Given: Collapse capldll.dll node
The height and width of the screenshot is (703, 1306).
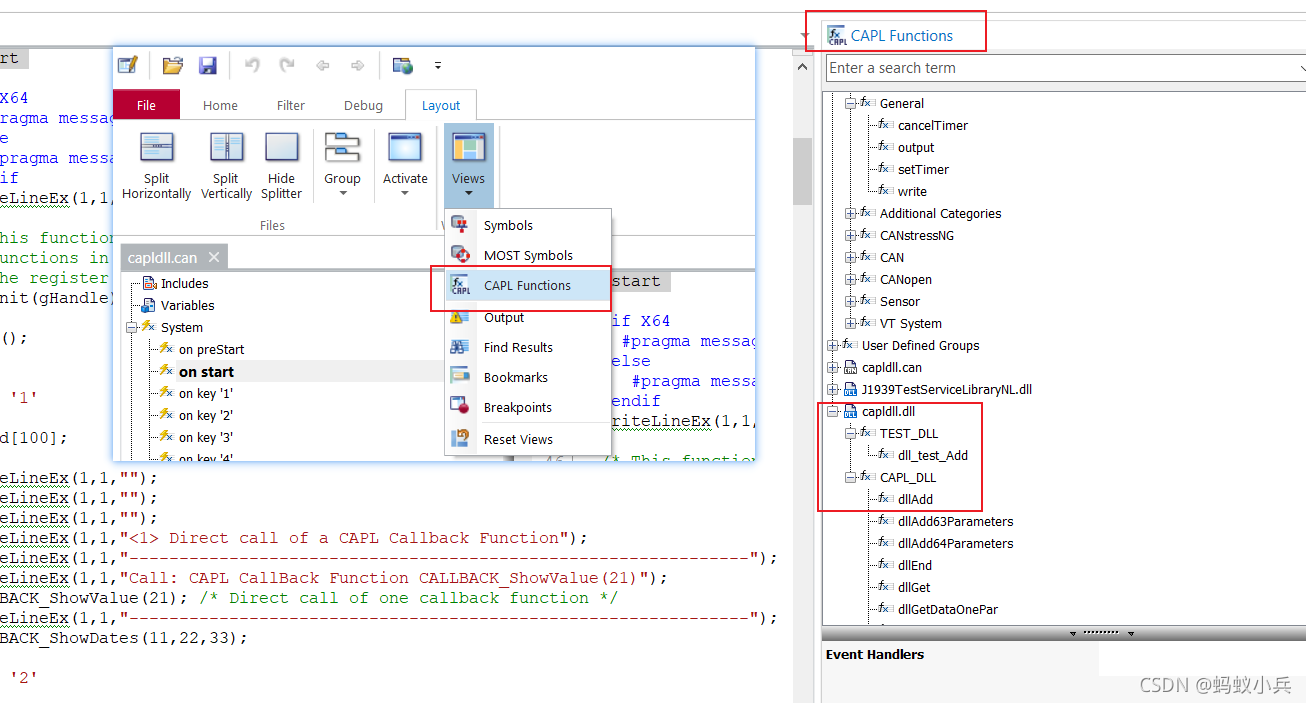Looking at the screenshot, I should pyautogui.click(x=832, y=411).
